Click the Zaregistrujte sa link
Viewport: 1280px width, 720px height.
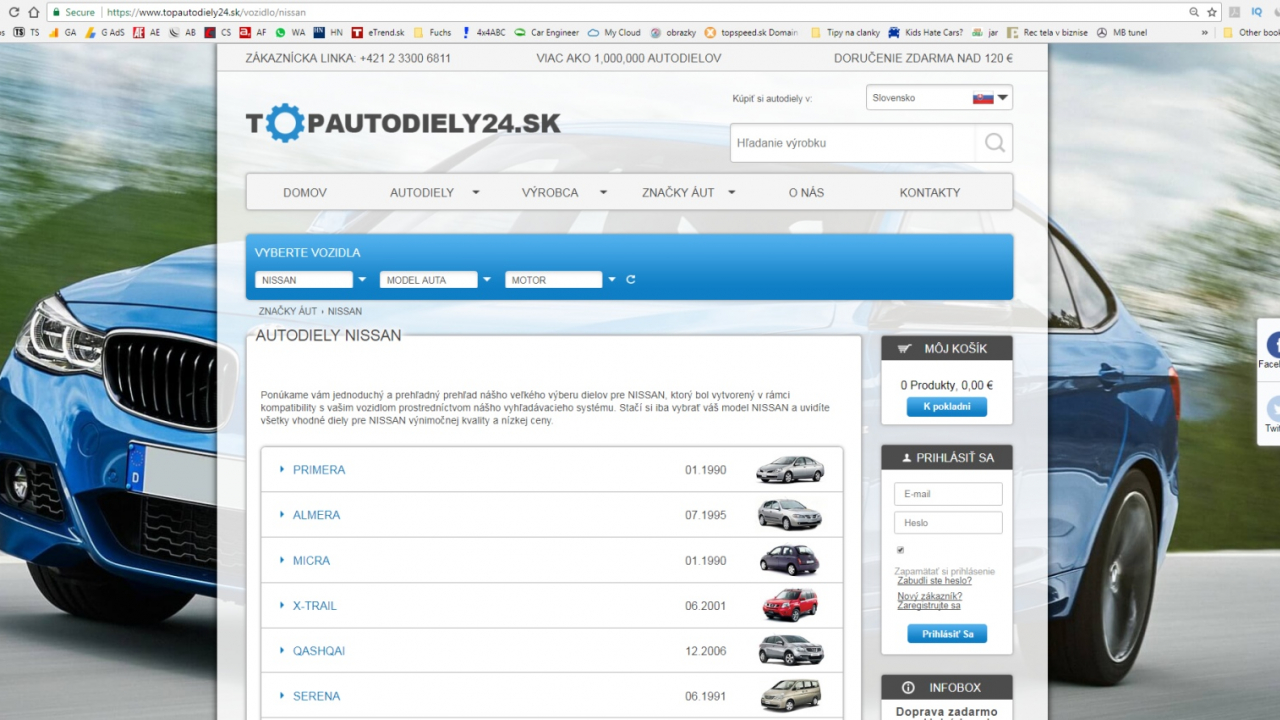tap(929, 606)
